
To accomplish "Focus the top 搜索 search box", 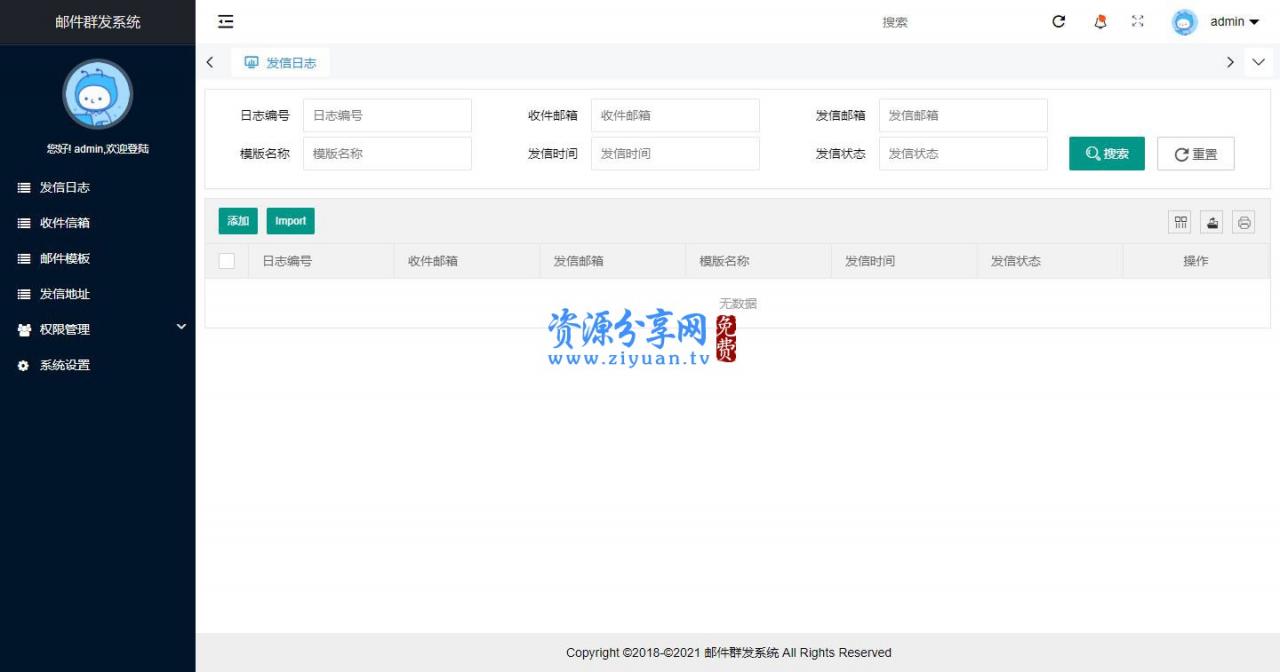I will pos(950,22).
